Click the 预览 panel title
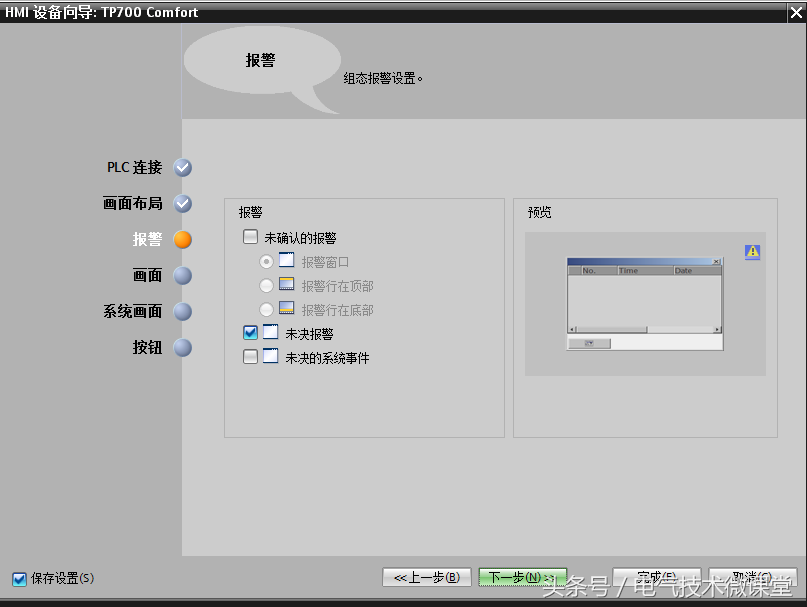Screen dimensions: 807x607 pyautogui.click(x=539, y=212)
